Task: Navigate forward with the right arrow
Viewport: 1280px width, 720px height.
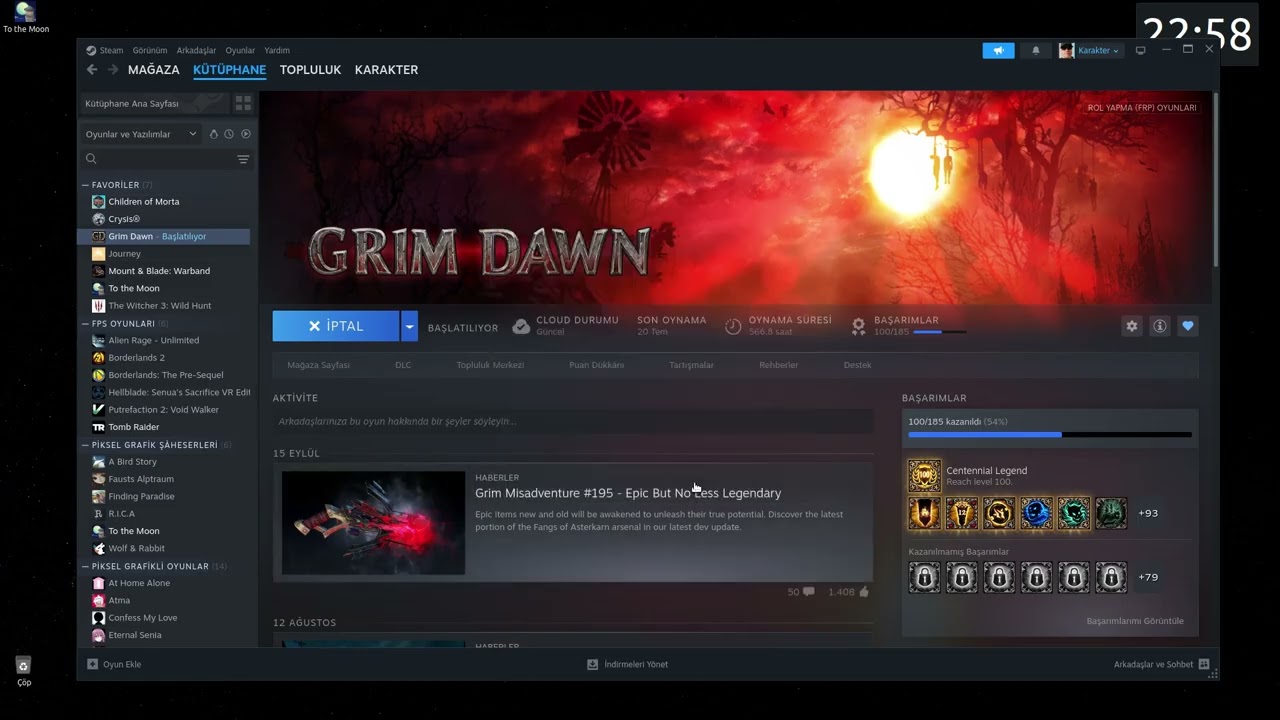Action: click(x=113, y=70)
